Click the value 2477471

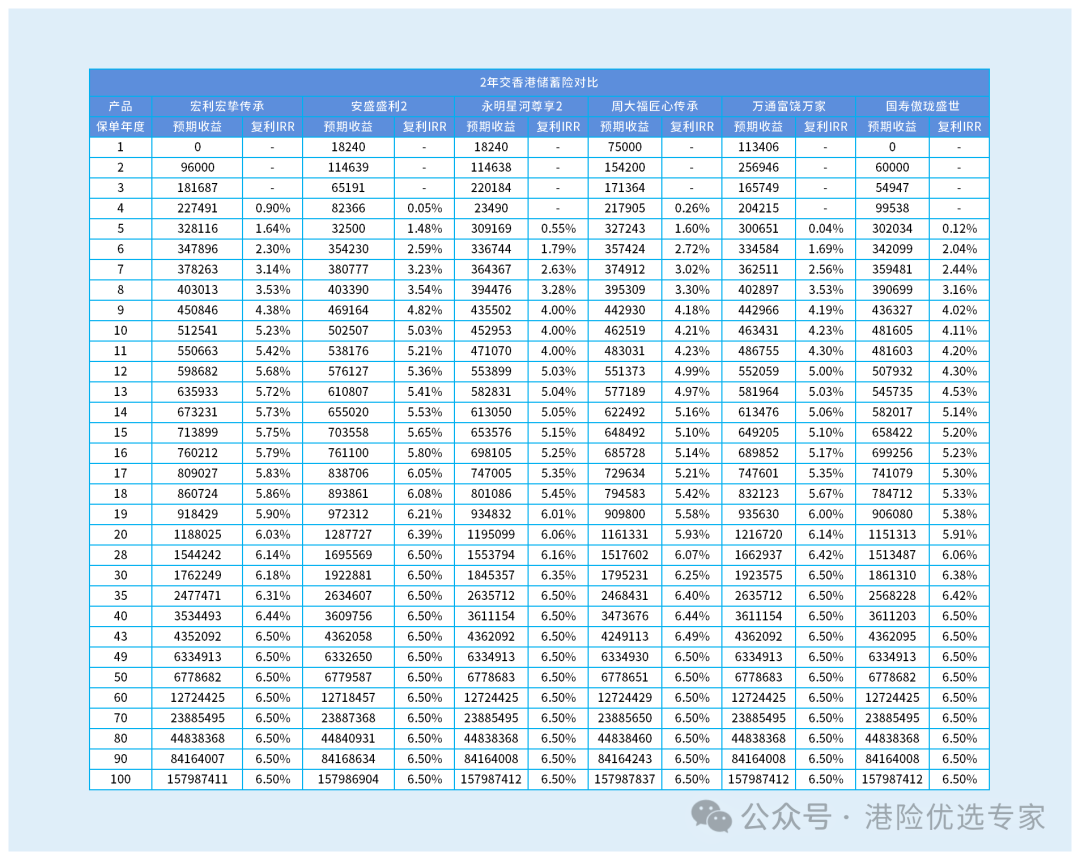click(198, 596)
